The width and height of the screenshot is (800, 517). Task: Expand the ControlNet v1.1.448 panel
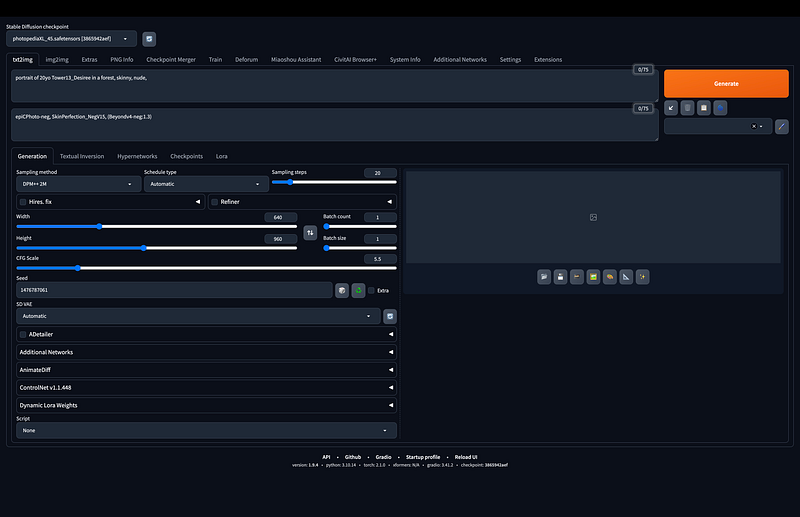[206, 387]
